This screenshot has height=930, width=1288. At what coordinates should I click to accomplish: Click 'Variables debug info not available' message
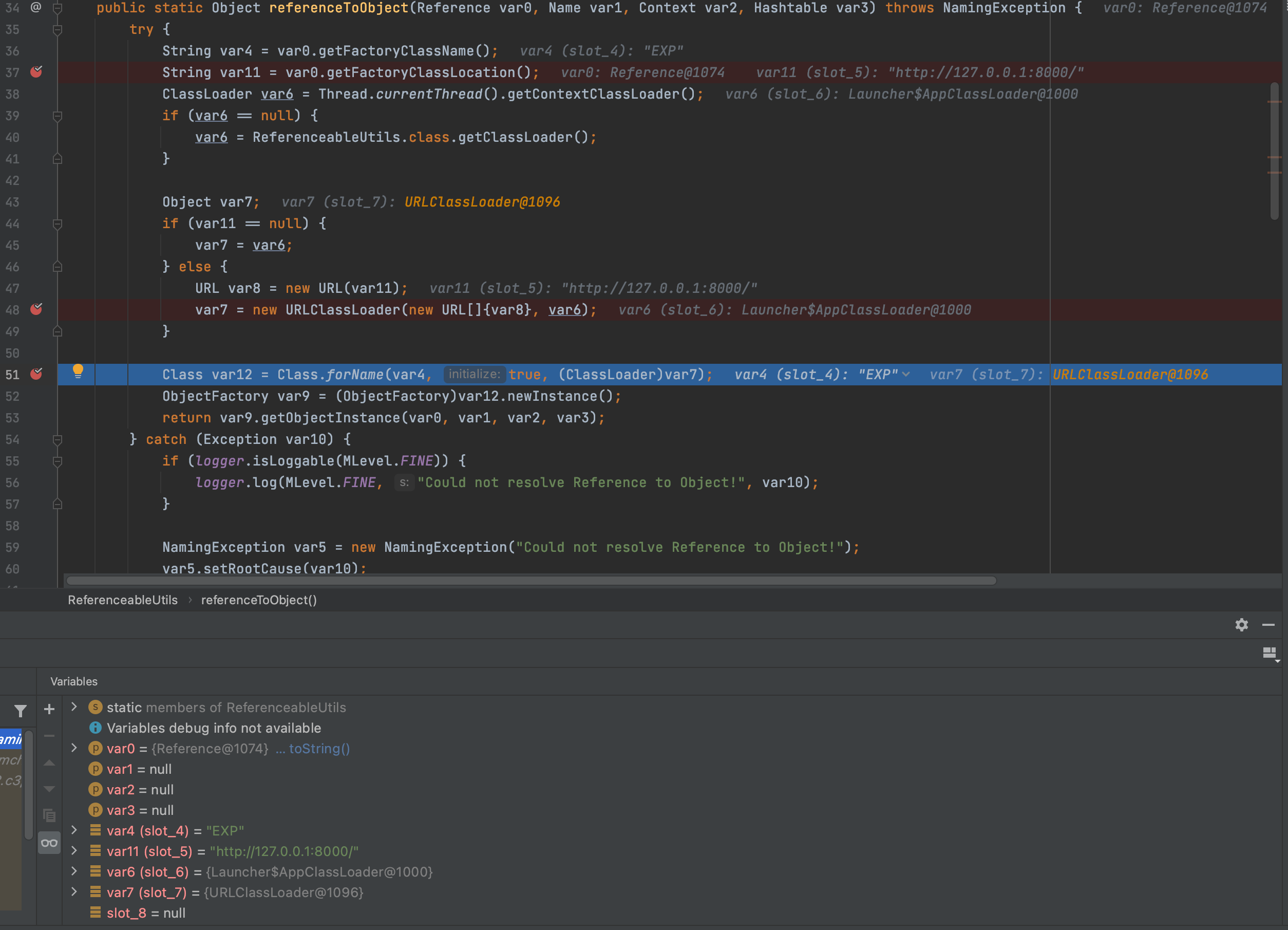tap(214, 728)
